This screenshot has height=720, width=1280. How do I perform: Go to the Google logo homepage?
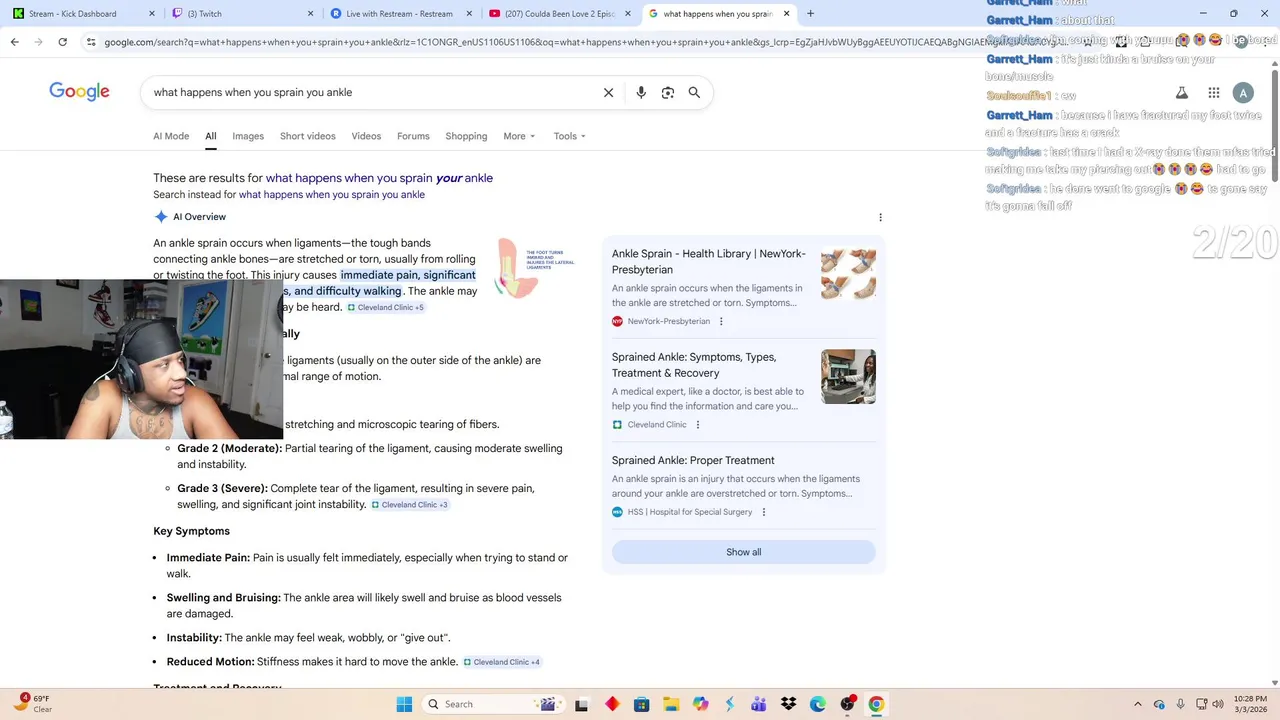click(79, 92)
